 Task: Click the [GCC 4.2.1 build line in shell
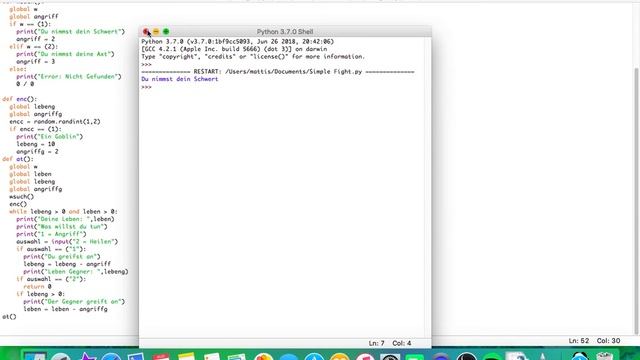234,49
